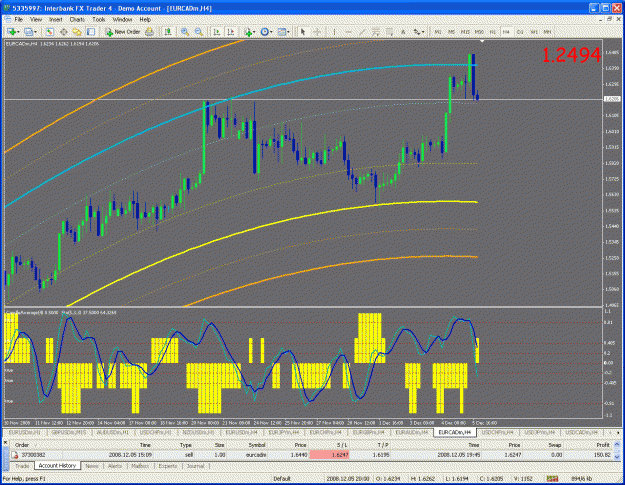The width and height of the screenshot is (625, 485).
Task: Open the Insert menu
Action: pos(56,19)
